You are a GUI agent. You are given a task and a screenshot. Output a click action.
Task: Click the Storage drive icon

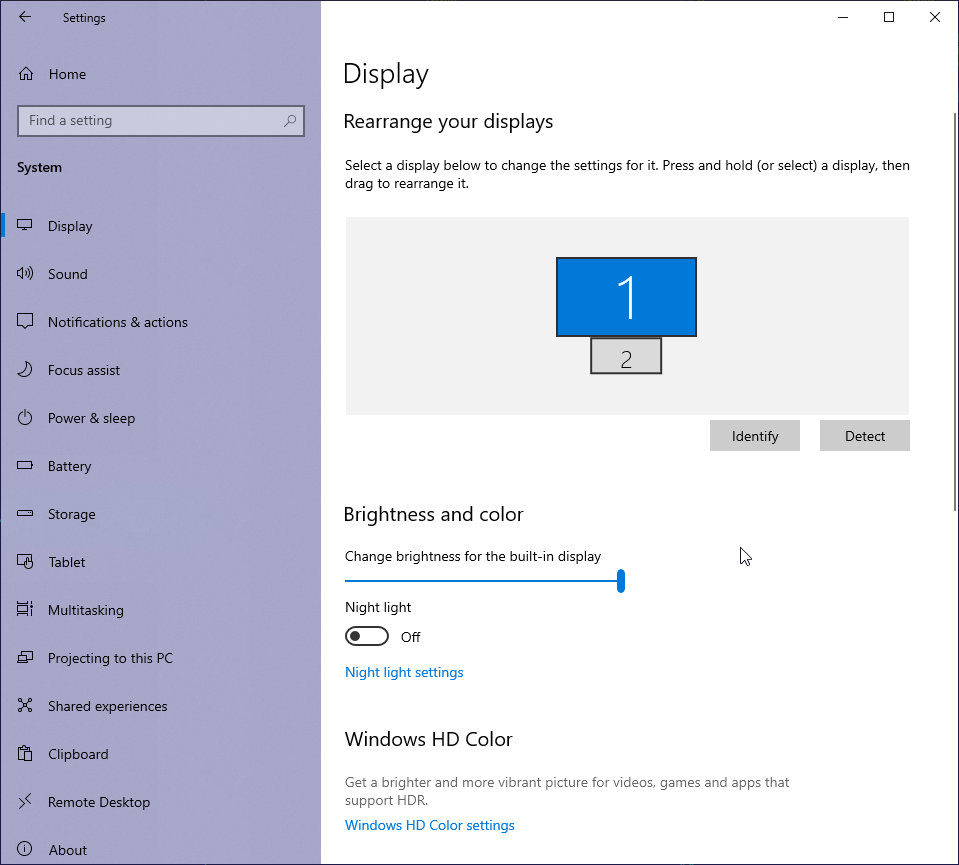pos(24,513)
